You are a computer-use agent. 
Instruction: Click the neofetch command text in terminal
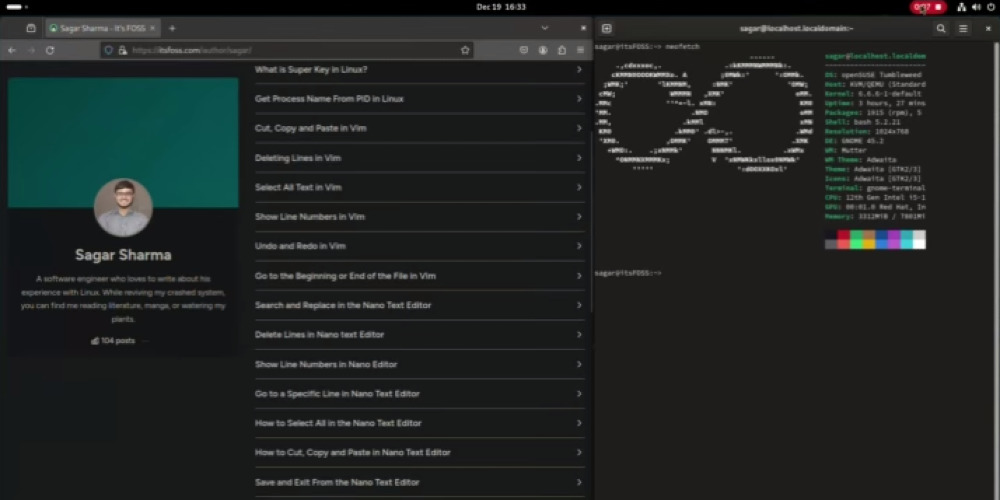pos(682,47)
